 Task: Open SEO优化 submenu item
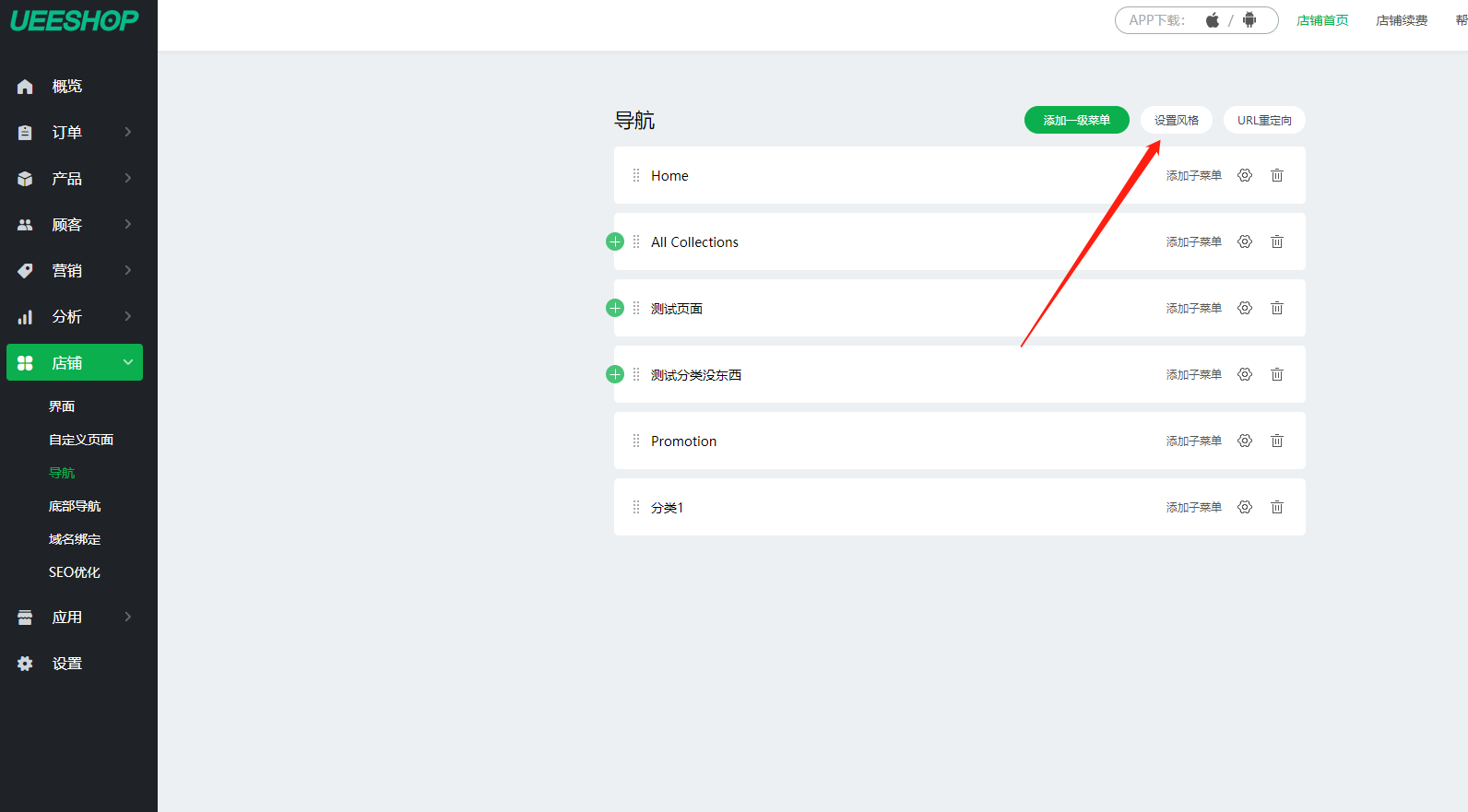tap(75, 572)
